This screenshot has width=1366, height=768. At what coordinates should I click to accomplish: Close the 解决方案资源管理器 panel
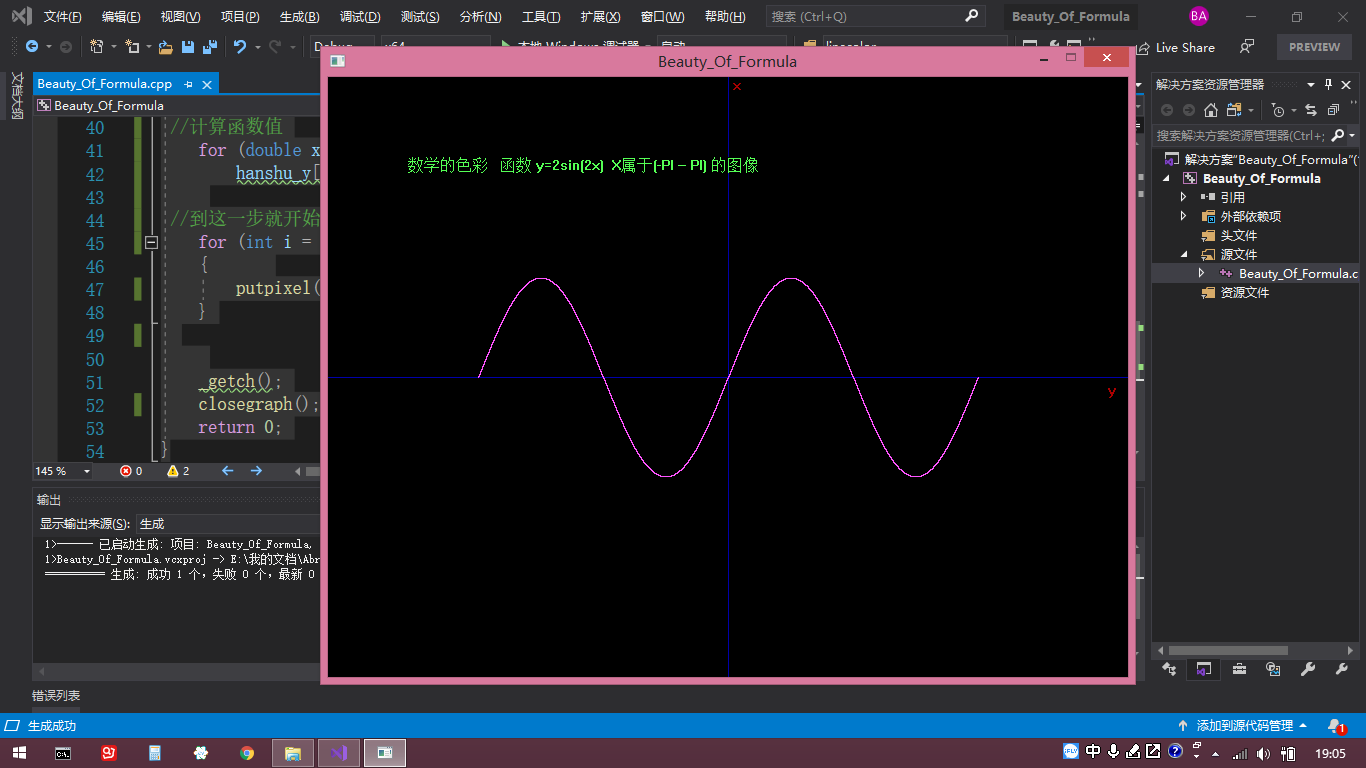[1348, 84]
